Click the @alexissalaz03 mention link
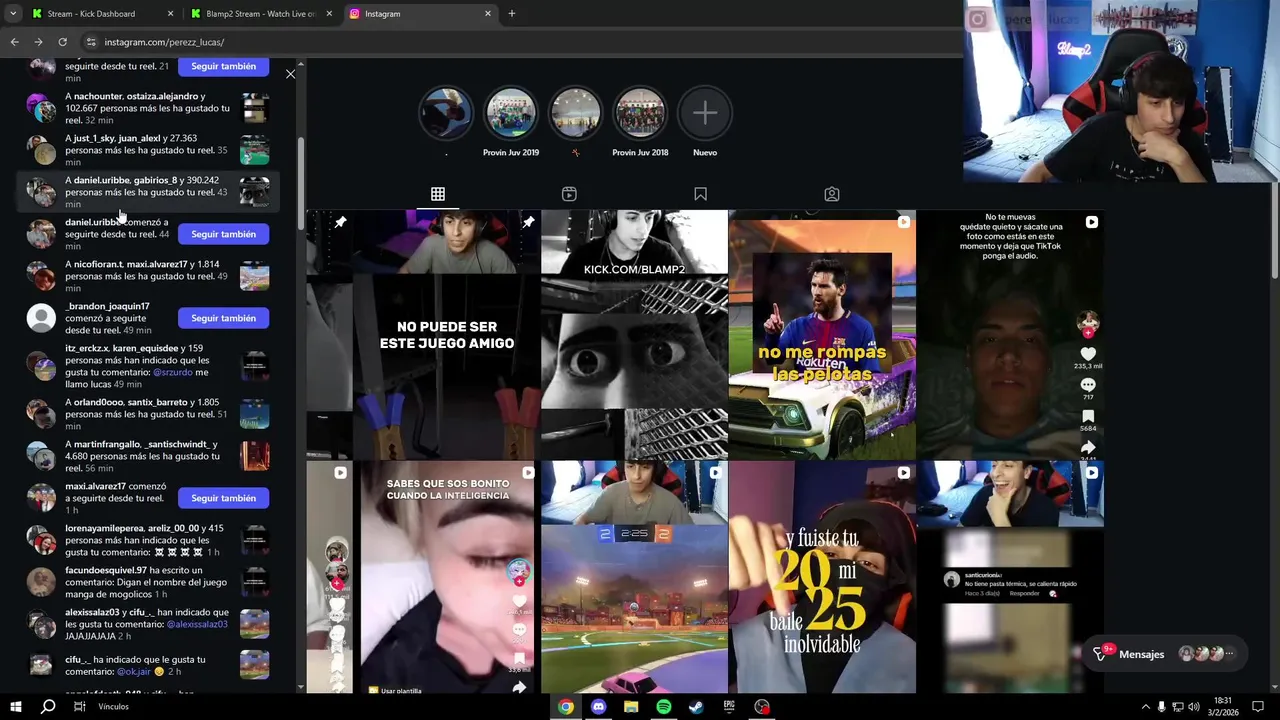 point(197,624)
